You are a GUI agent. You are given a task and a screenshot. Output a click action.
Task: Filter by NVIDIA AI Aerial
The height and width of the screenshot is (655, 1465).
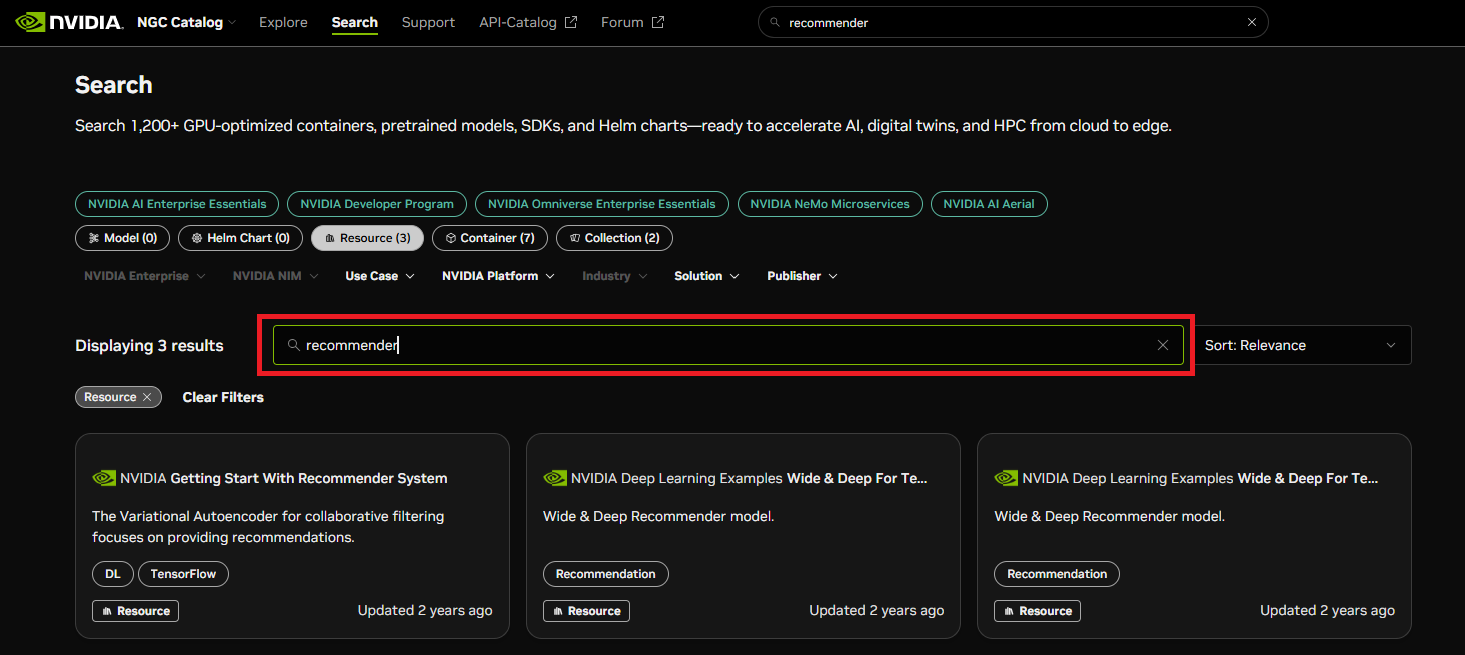click(x=989, y=204)
